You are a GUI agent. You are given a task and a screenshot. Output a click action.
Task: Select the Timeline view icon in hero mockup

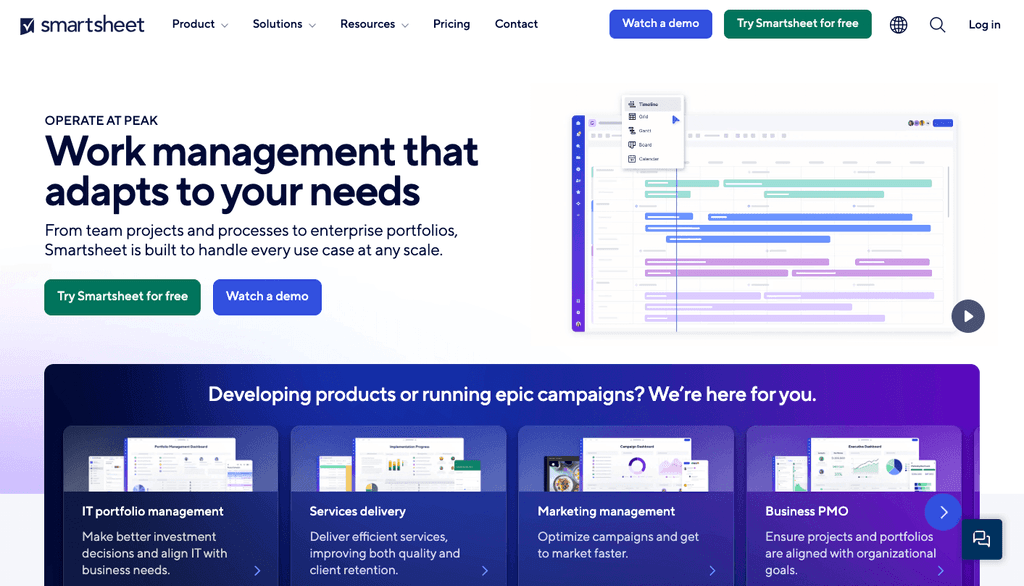(x=632, y=104)
